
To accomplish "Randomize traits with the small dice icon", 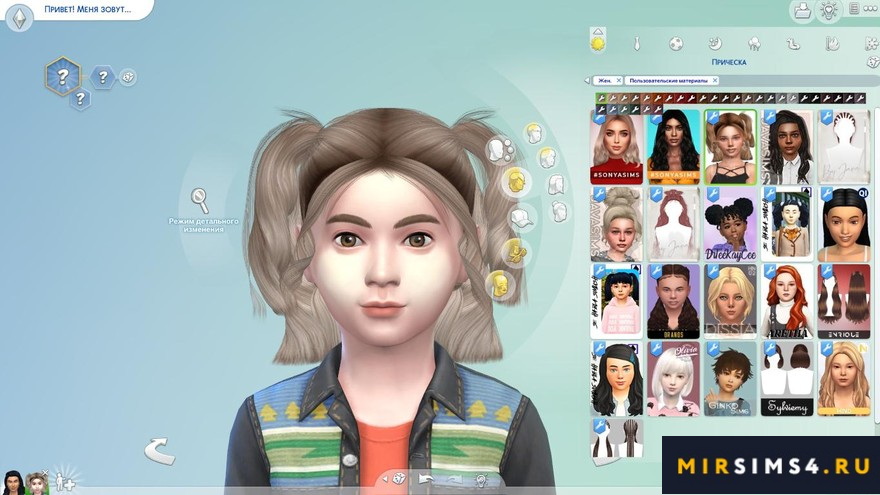I will coord(129,77).
